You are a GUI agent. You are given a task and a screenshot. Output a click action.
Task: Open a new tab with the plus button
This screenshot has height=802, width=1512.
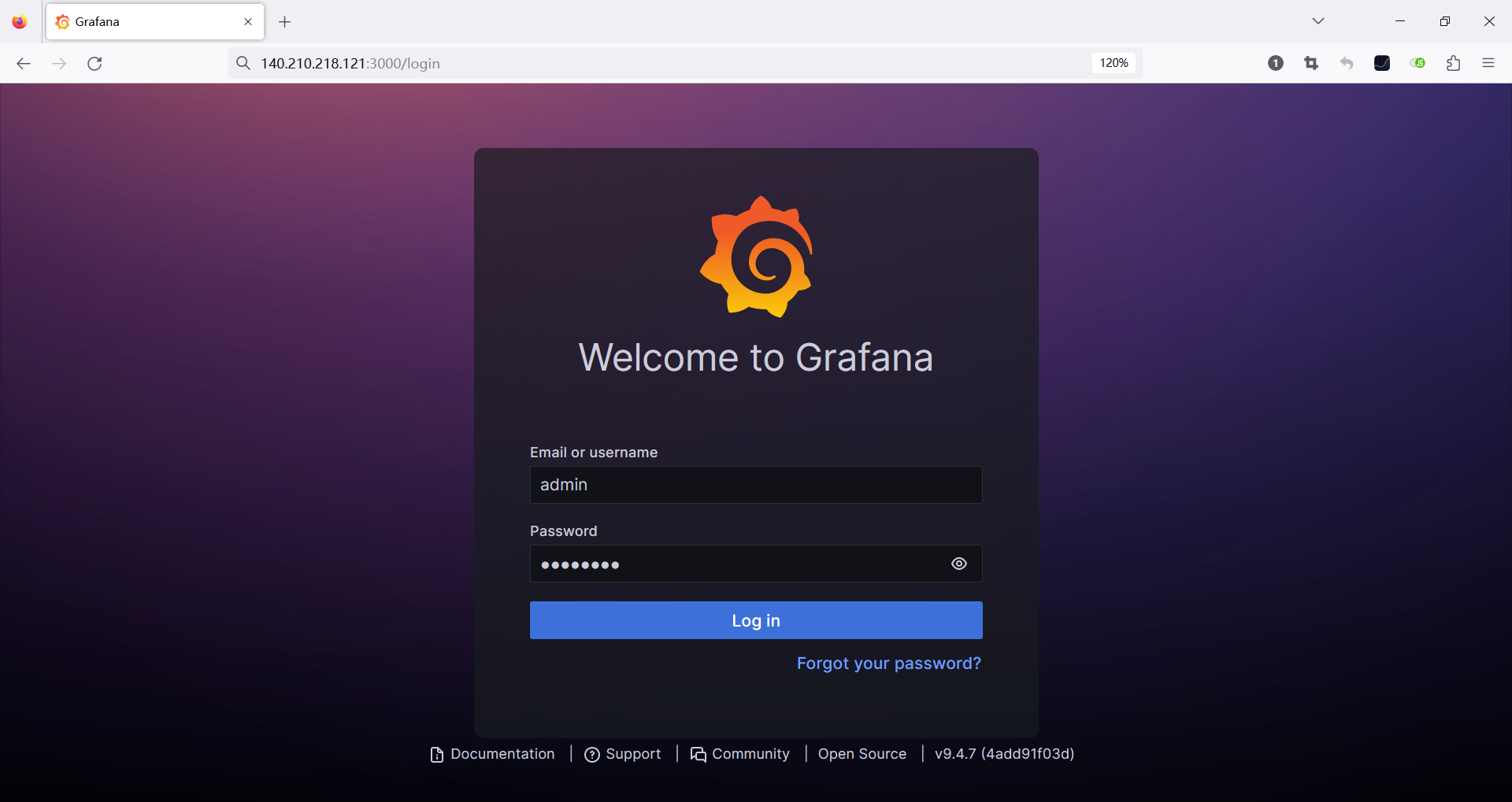(285, 22)
